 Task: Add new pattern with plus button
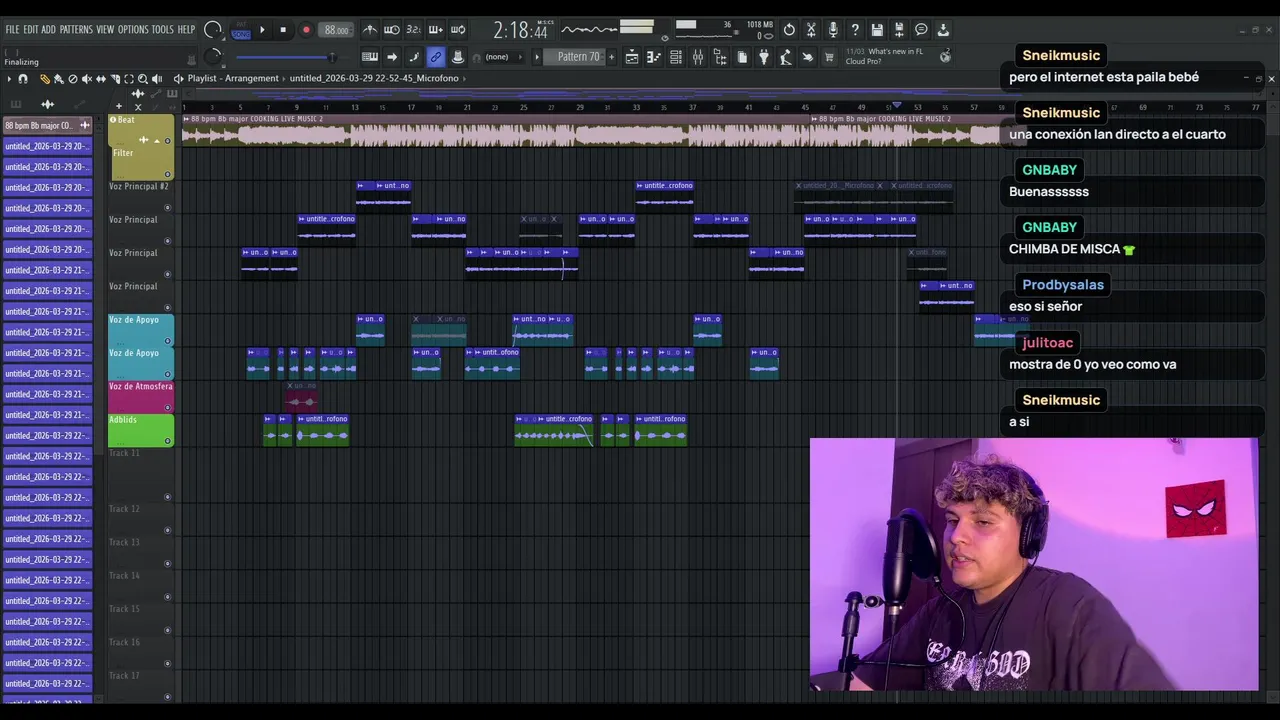tap(611, 57)
